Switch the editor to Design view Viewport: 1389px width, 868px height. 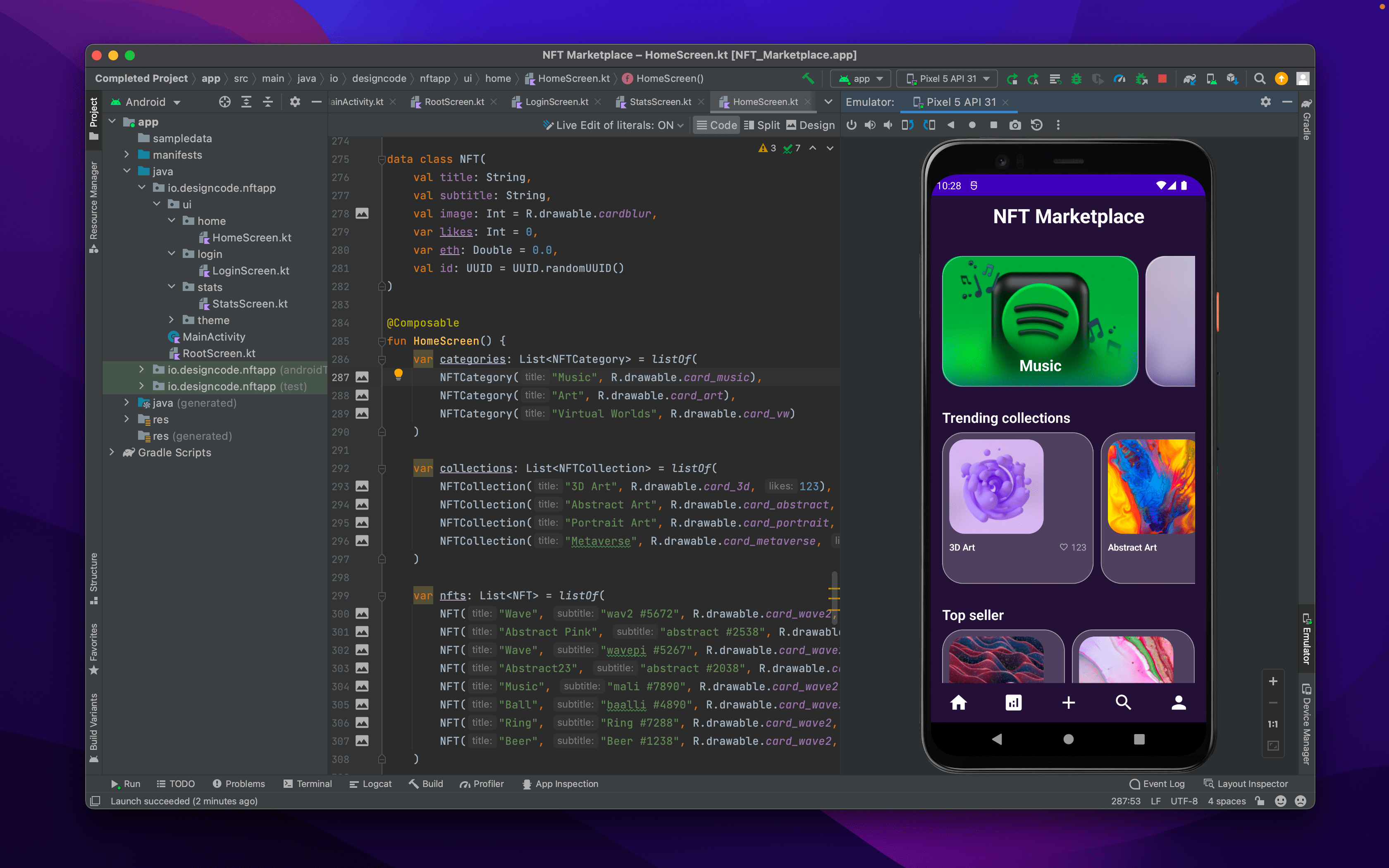810,124
